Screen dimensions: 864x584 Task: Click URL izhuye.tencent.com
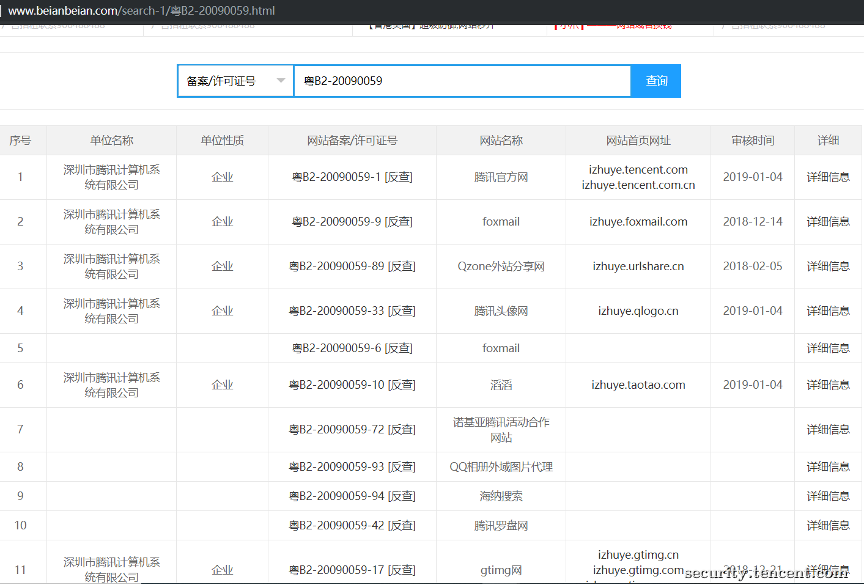(x=638, y=169)
